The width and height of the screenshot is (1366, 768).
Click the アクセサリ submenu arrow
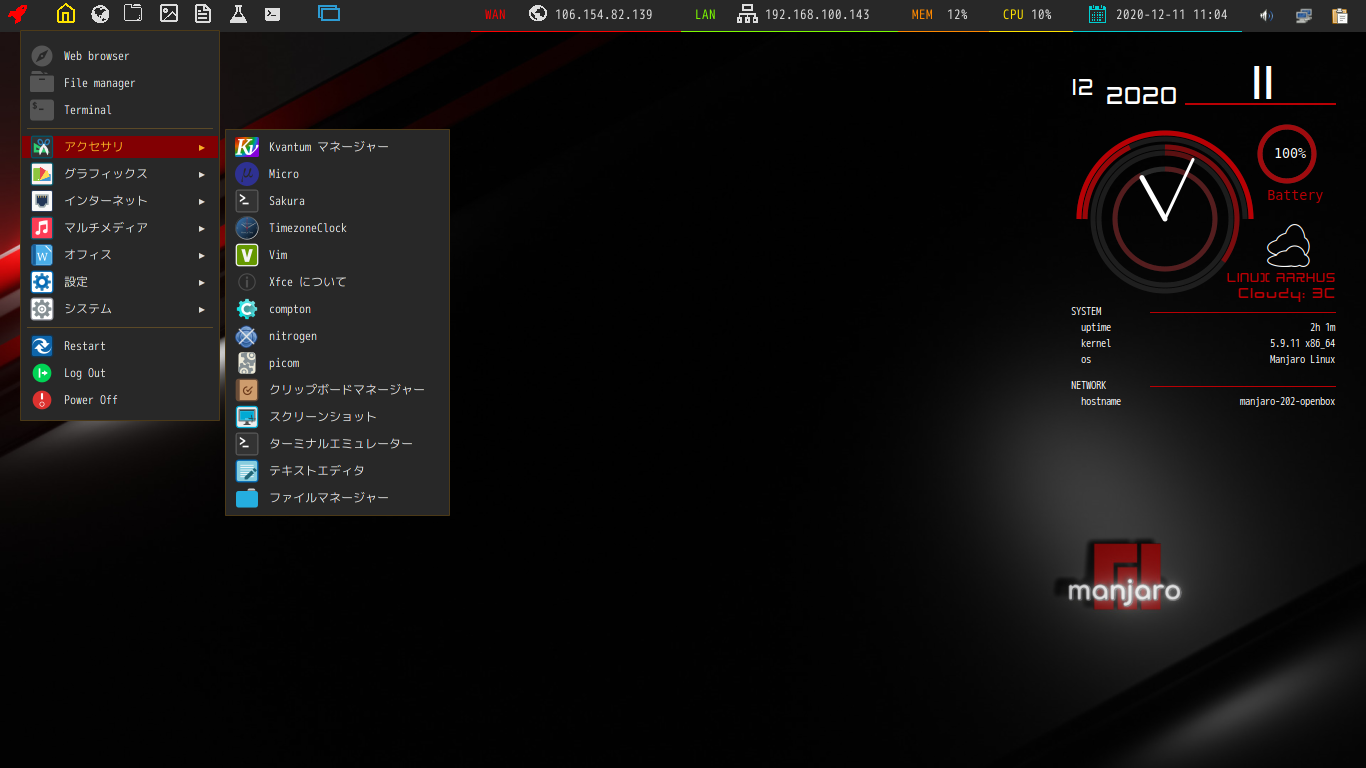point(202,147)
